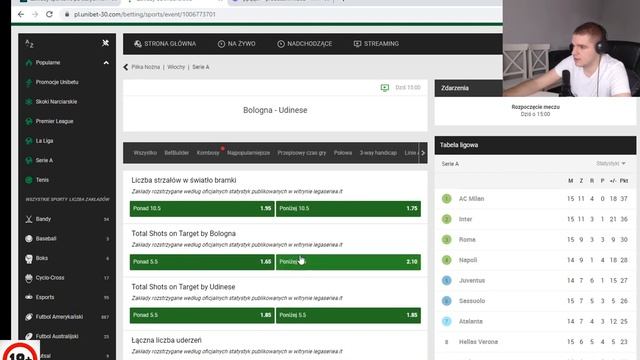
Task: Bet Poniżej 5.5 Udinese at 1.85
Action: coord(348,315)
